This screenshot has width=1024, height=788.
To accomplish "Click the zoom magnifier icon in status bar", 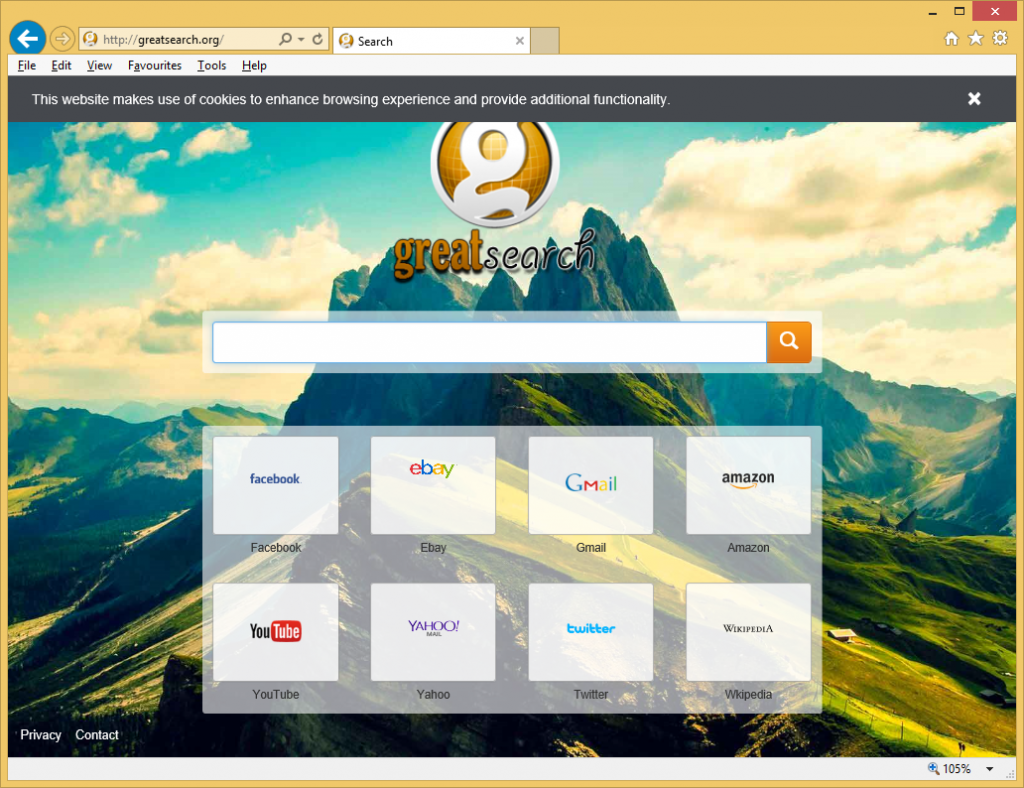I will click(933, 768).
